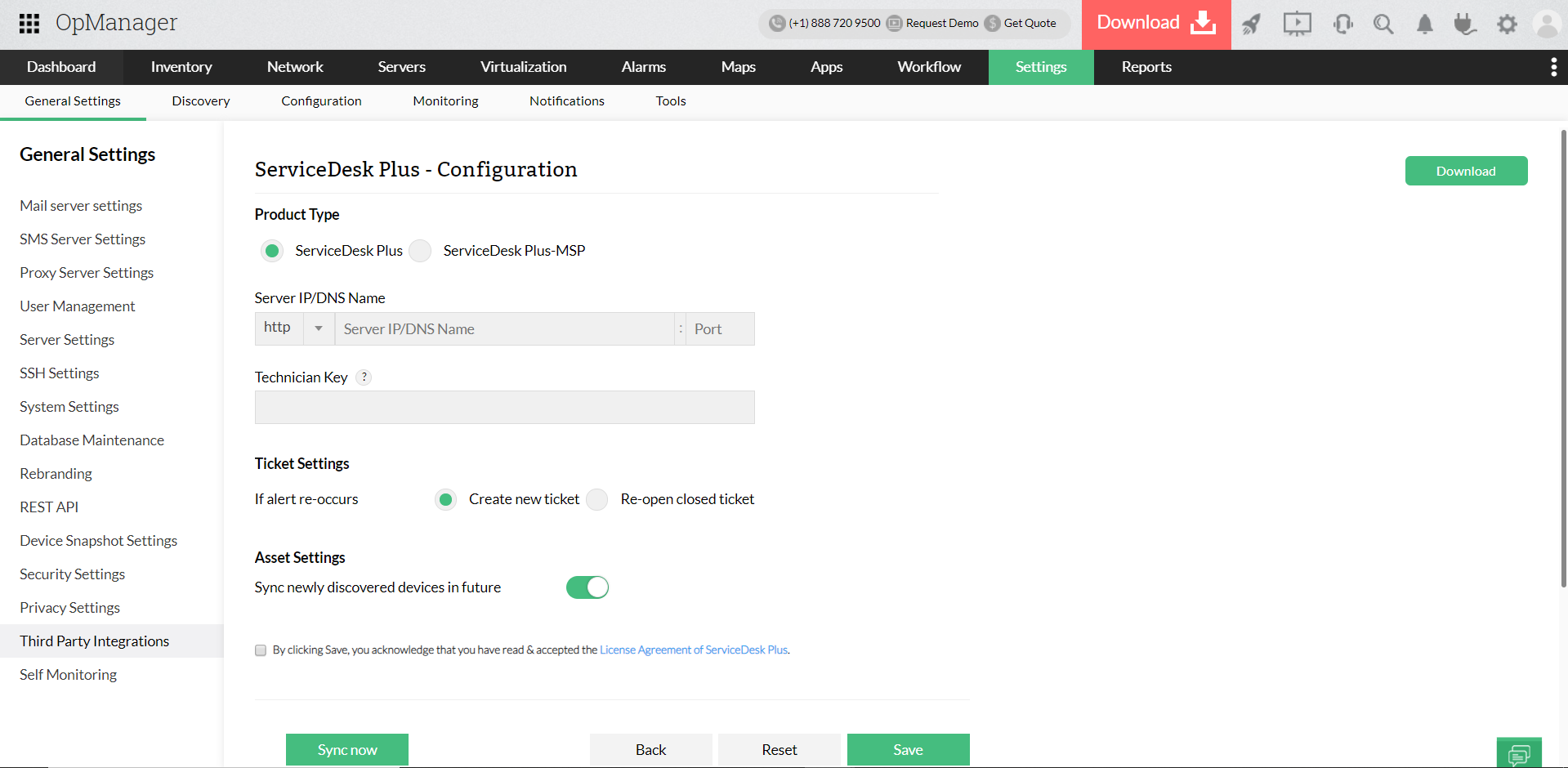Switch to the Discovery subtab
Viewport: 1568px width, 768px height.
coord(201,101)
